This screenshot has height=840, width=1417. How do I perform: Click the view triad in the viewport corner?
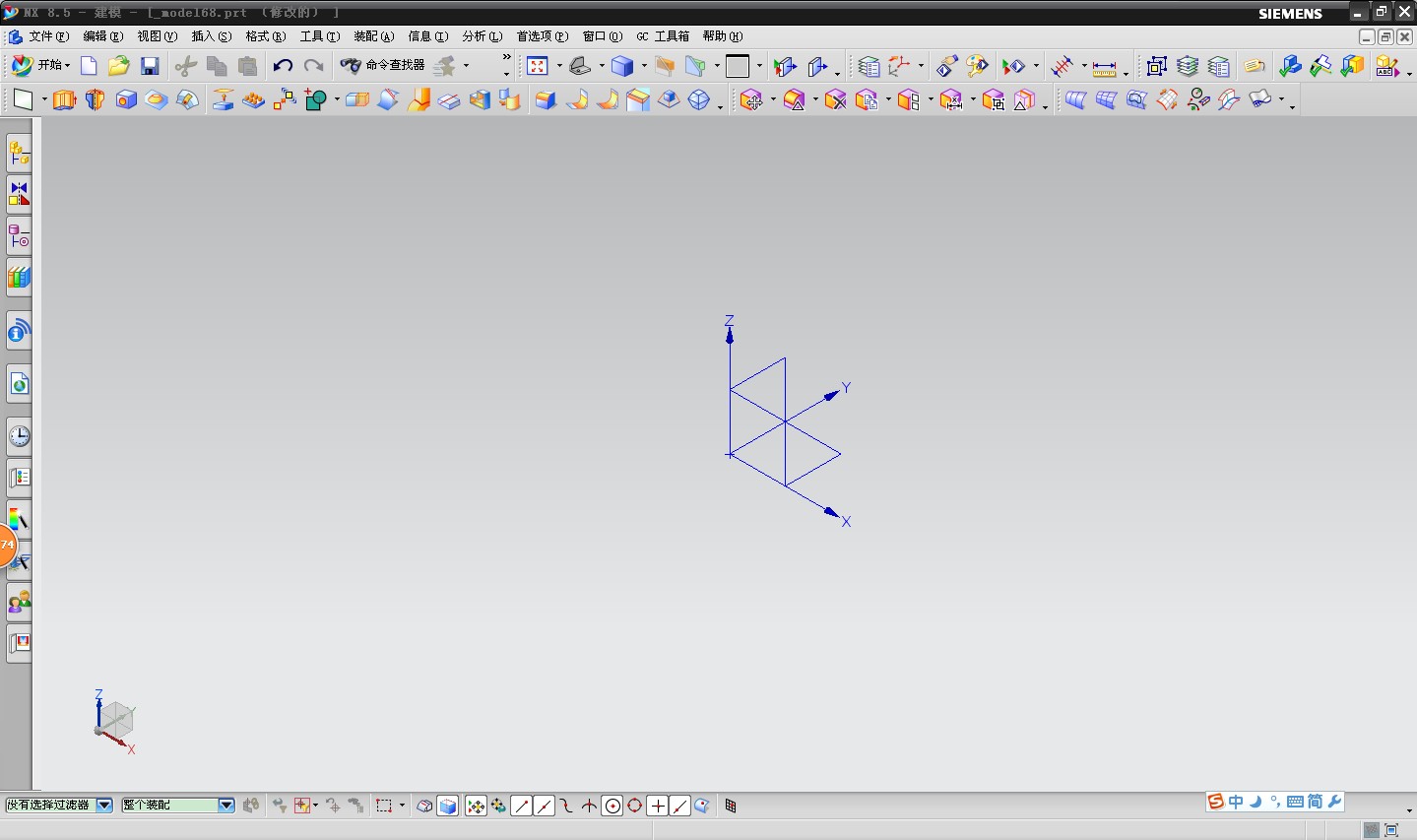(x=114, y=722)
